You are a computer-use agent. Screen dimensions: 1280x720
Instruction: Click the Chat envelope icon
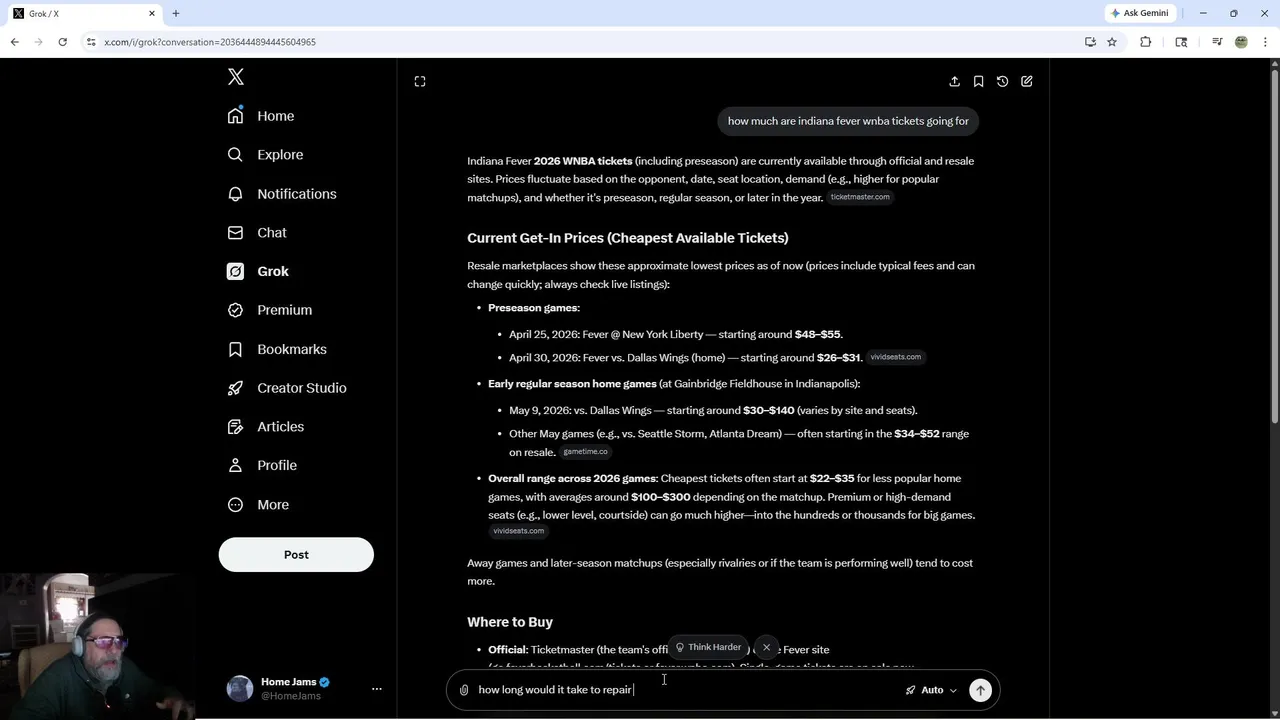pyautogui.click(x=235, y=232)
